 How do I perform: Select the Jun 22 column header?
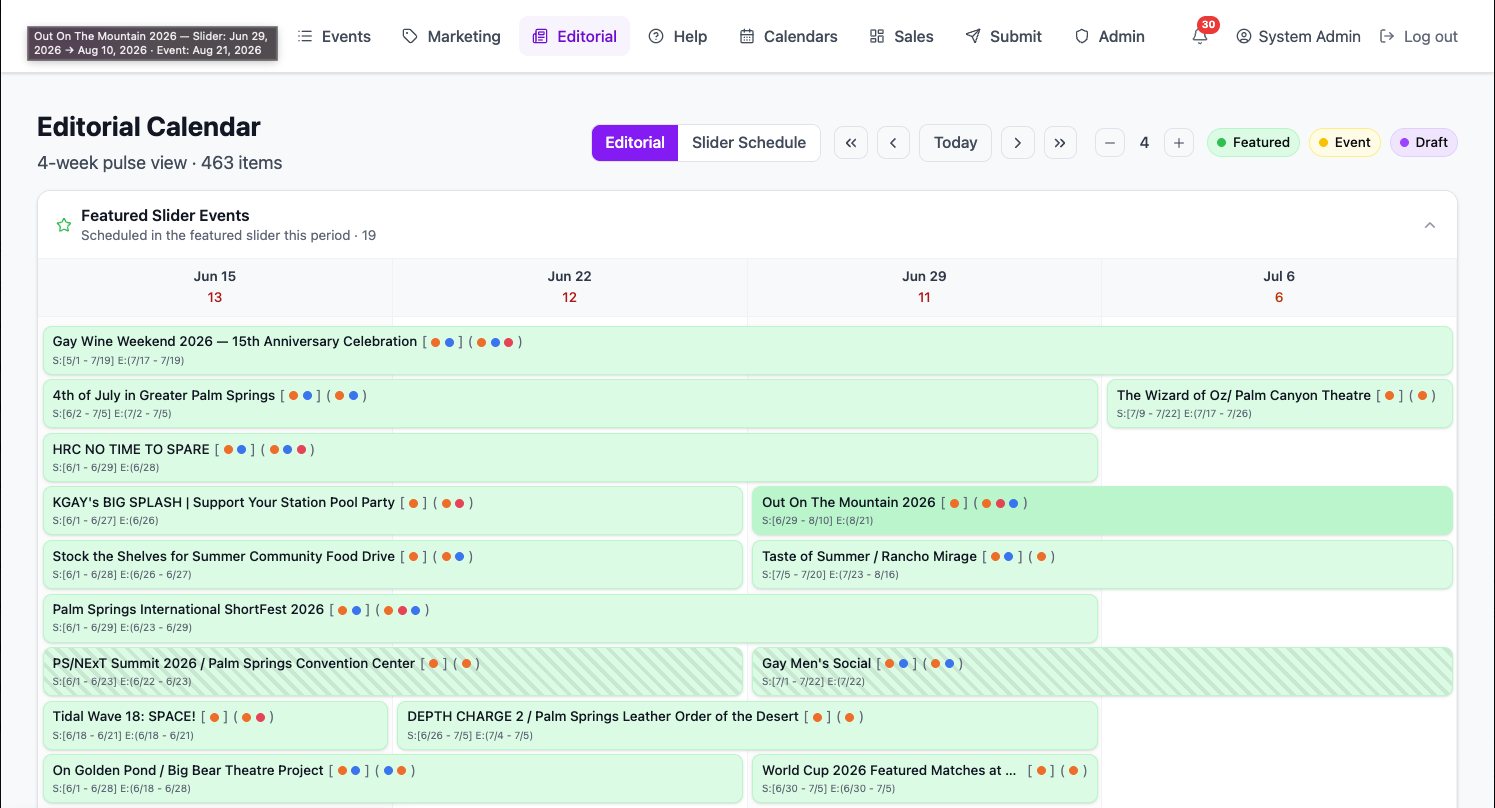pyautogui.click(x=569, y=287)
